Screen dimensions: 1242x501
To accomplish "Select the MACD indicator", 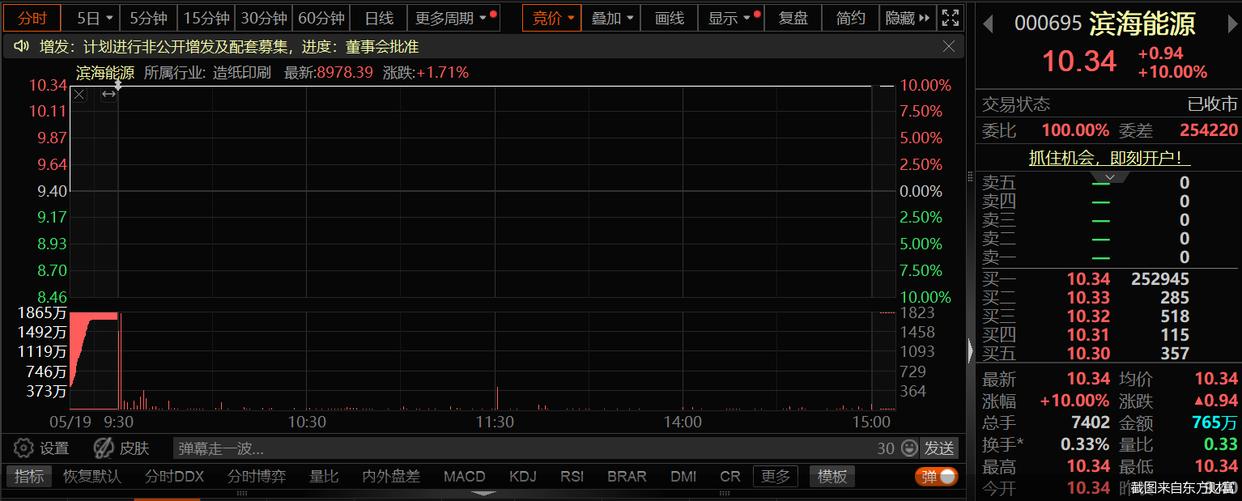I will [x=464, y=476].
